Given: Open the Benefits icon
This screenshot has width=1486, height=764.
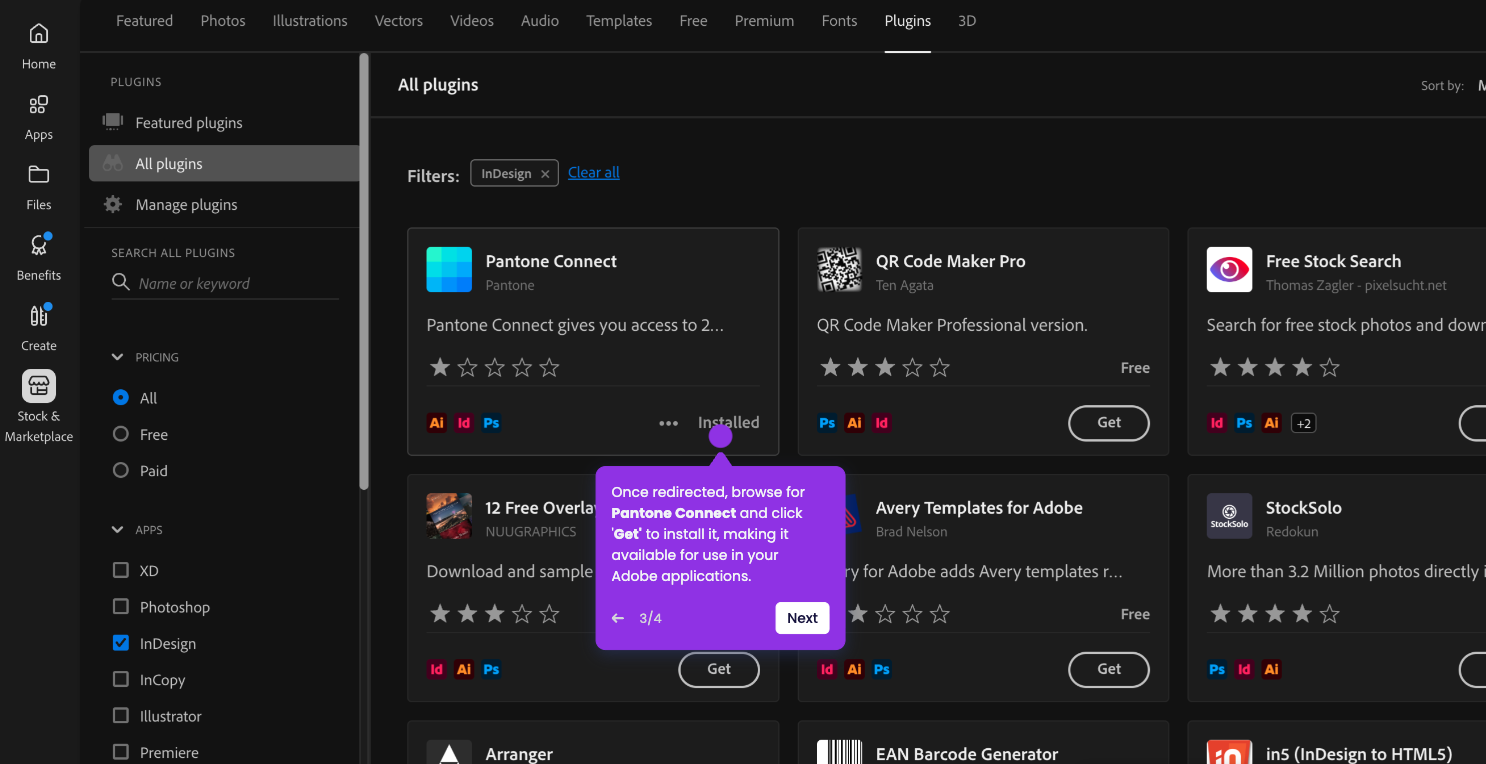Looking at the screenshot, I should [38, 245].
